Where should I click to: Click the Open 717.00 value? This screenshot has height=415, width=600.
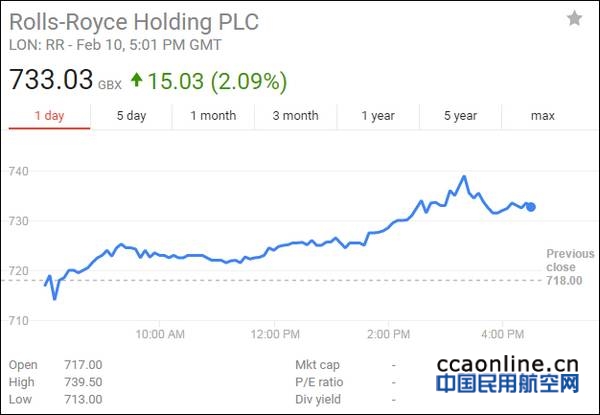point(82,365)
